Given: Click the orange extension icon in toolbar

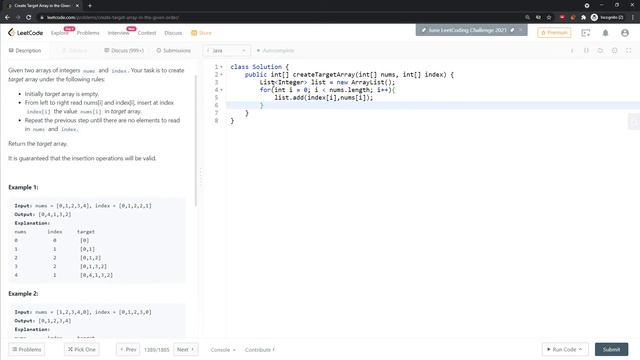Looking at the screenshot, I should [573, 17].
